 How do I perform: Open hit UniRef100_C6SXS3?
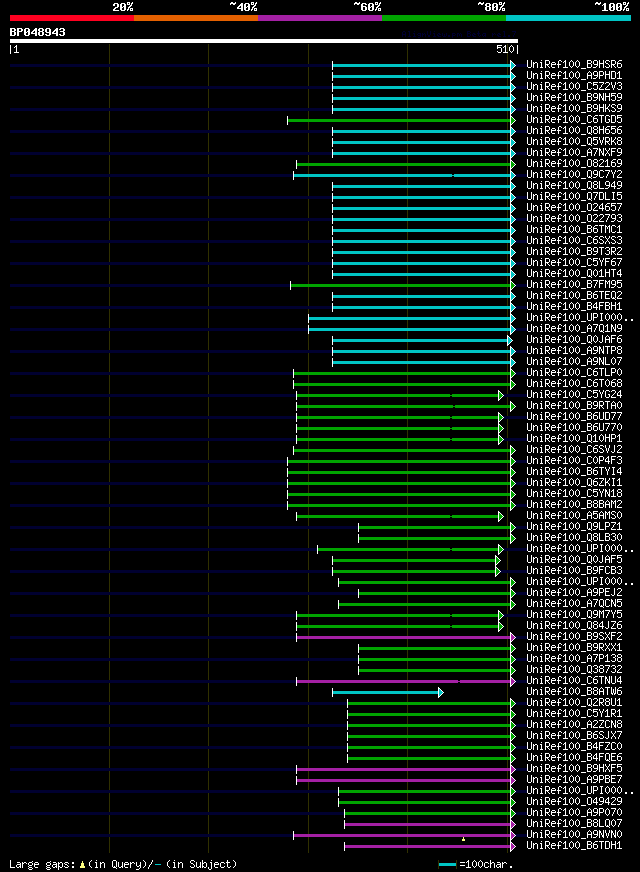tap(574, 241)
